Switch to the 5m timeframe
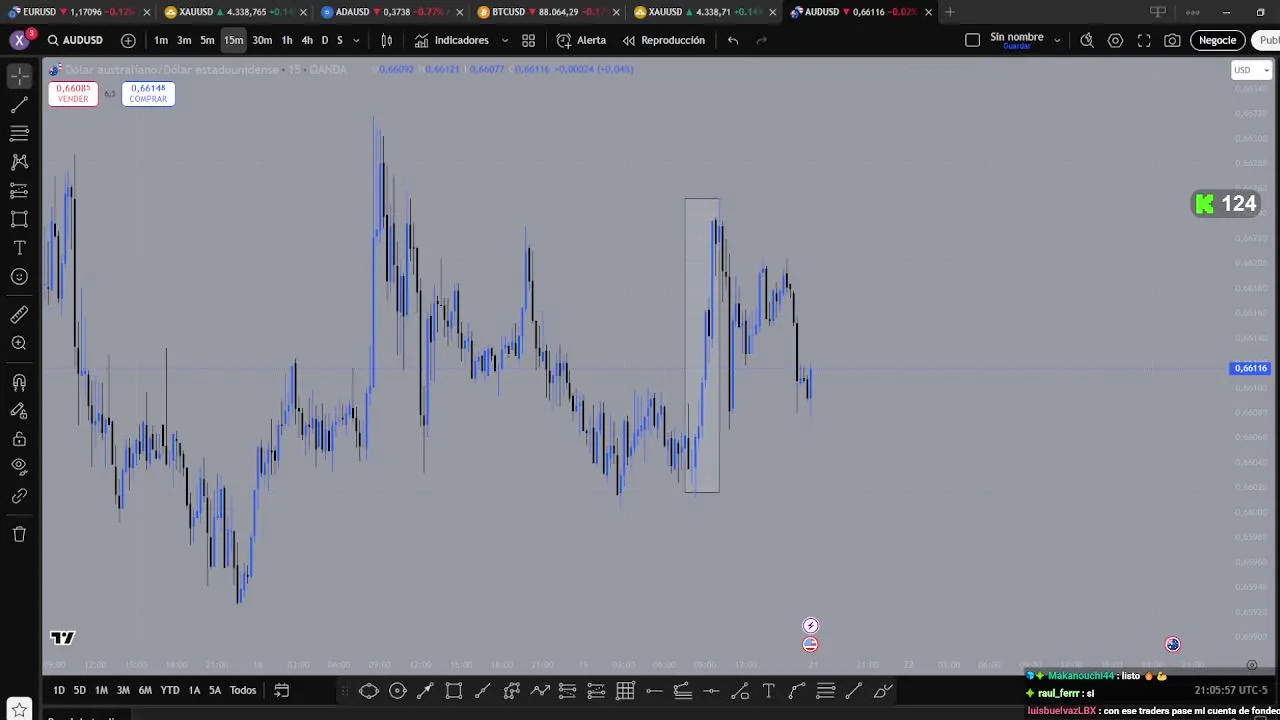 [207, 40]
